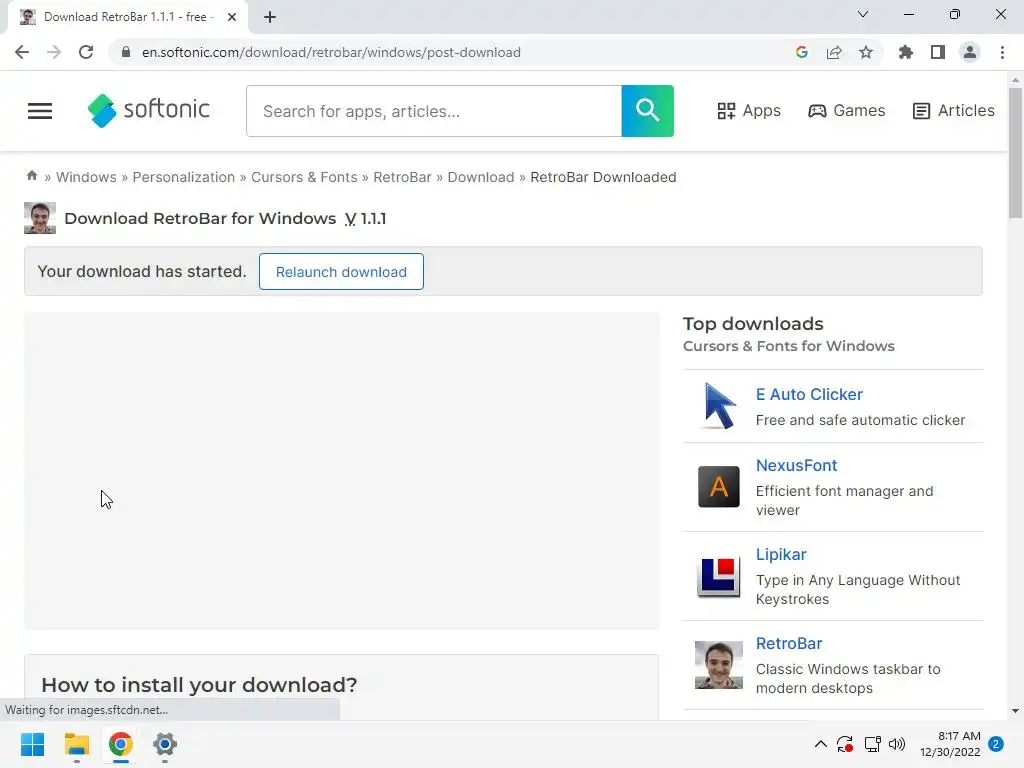Open Personalization breadcrumb link
The width and height of the screenshot is (1024, 768).
tap(184, 177)
